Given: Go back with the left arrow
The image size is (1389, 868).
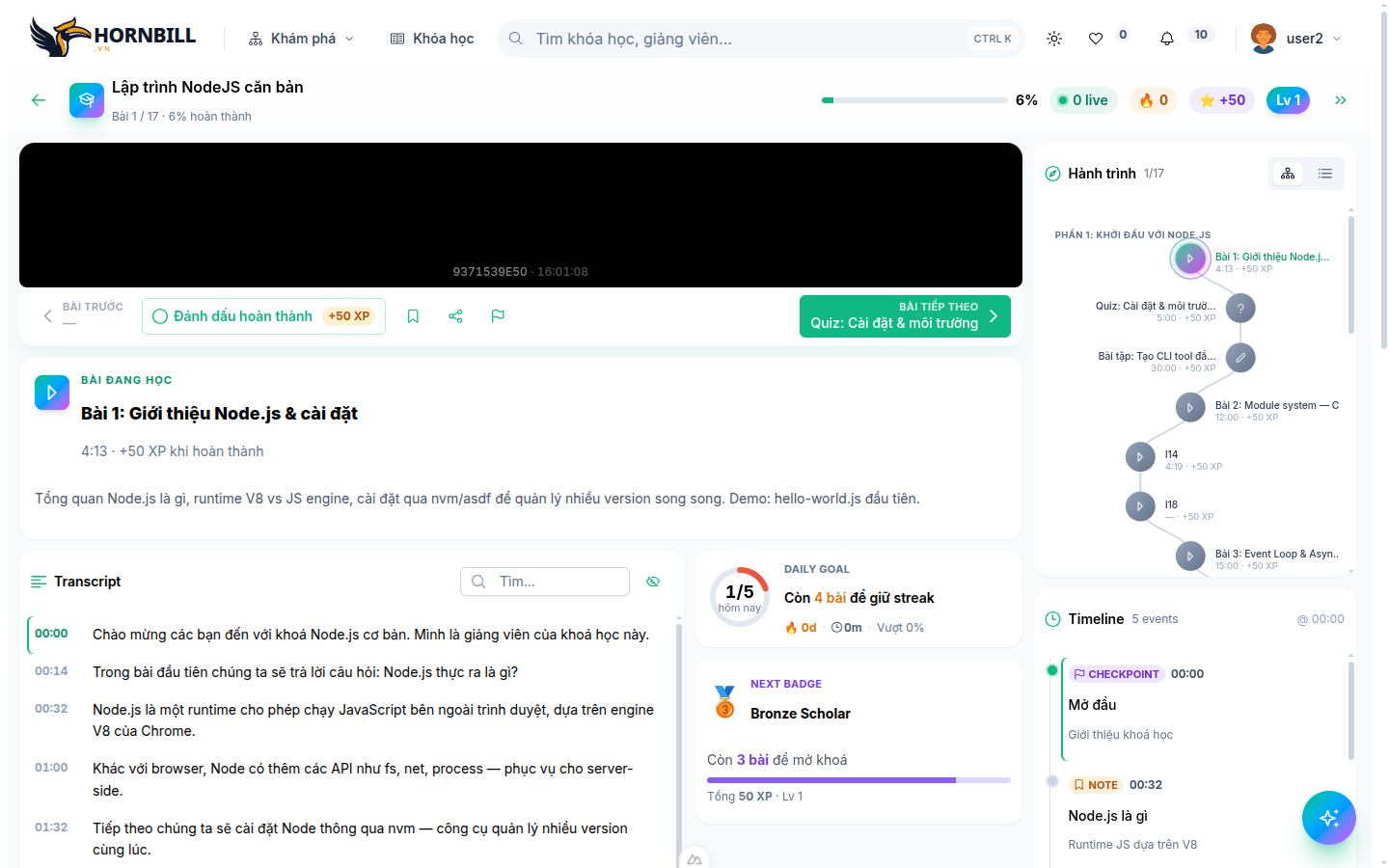Looking at the screenshot, I should [39, 100].
